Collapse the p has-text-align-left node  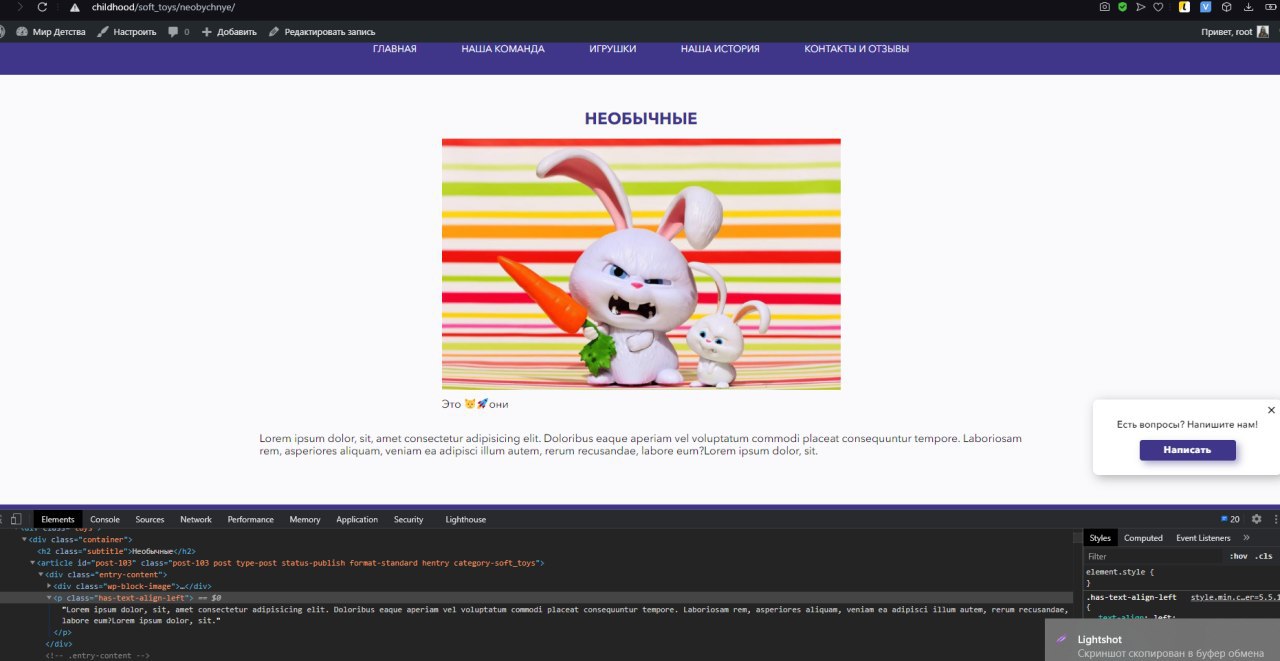pyautogui.click(x=49, y=598)
